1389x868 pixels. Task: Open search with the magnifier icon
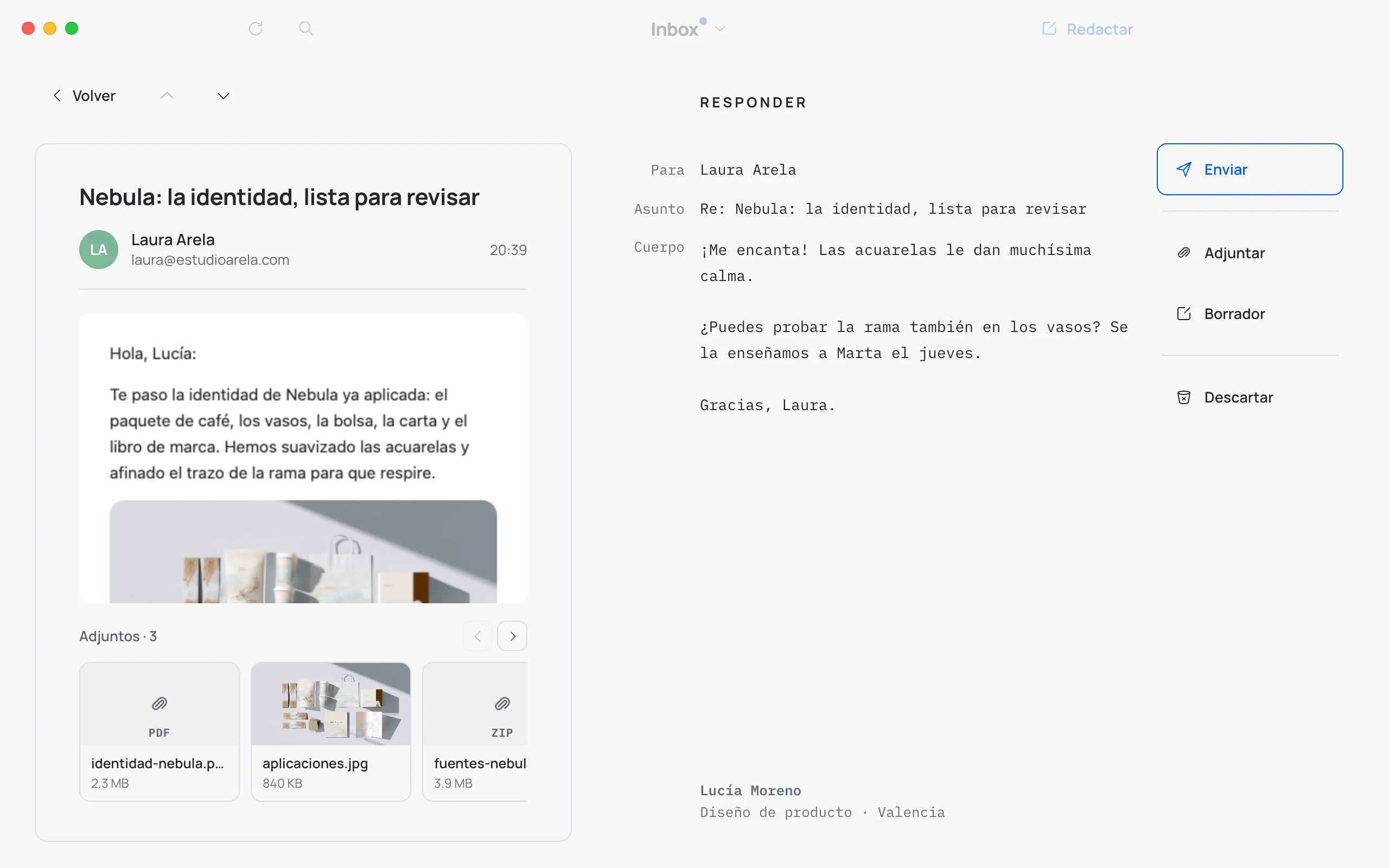click(x=306, y=28)
